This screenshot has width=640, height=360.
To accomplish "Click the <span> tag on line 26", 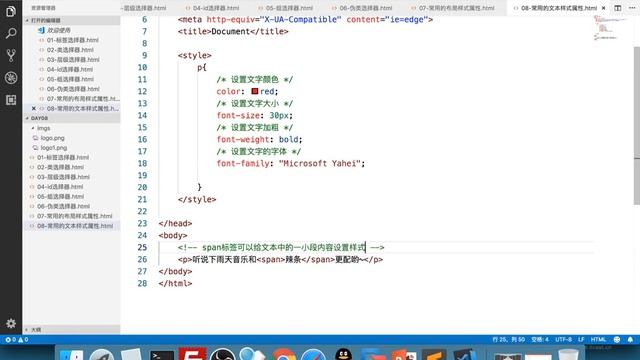I will [x=271, y=260].
